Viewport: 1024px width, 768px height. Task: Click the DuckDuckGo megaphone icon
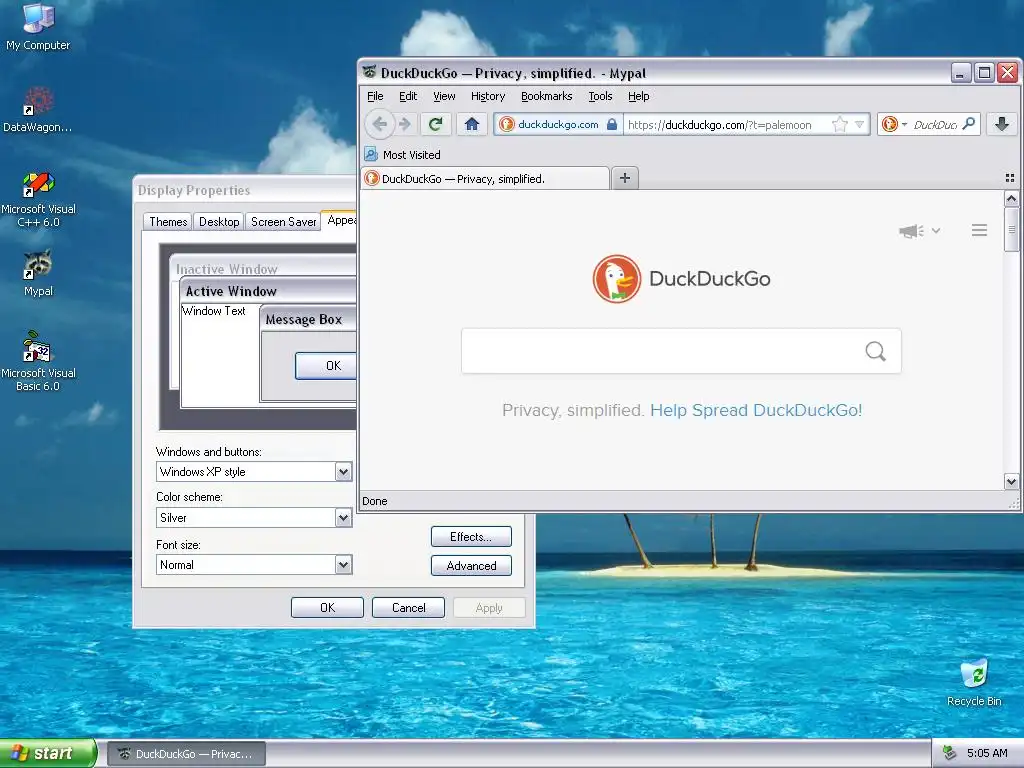911,231
